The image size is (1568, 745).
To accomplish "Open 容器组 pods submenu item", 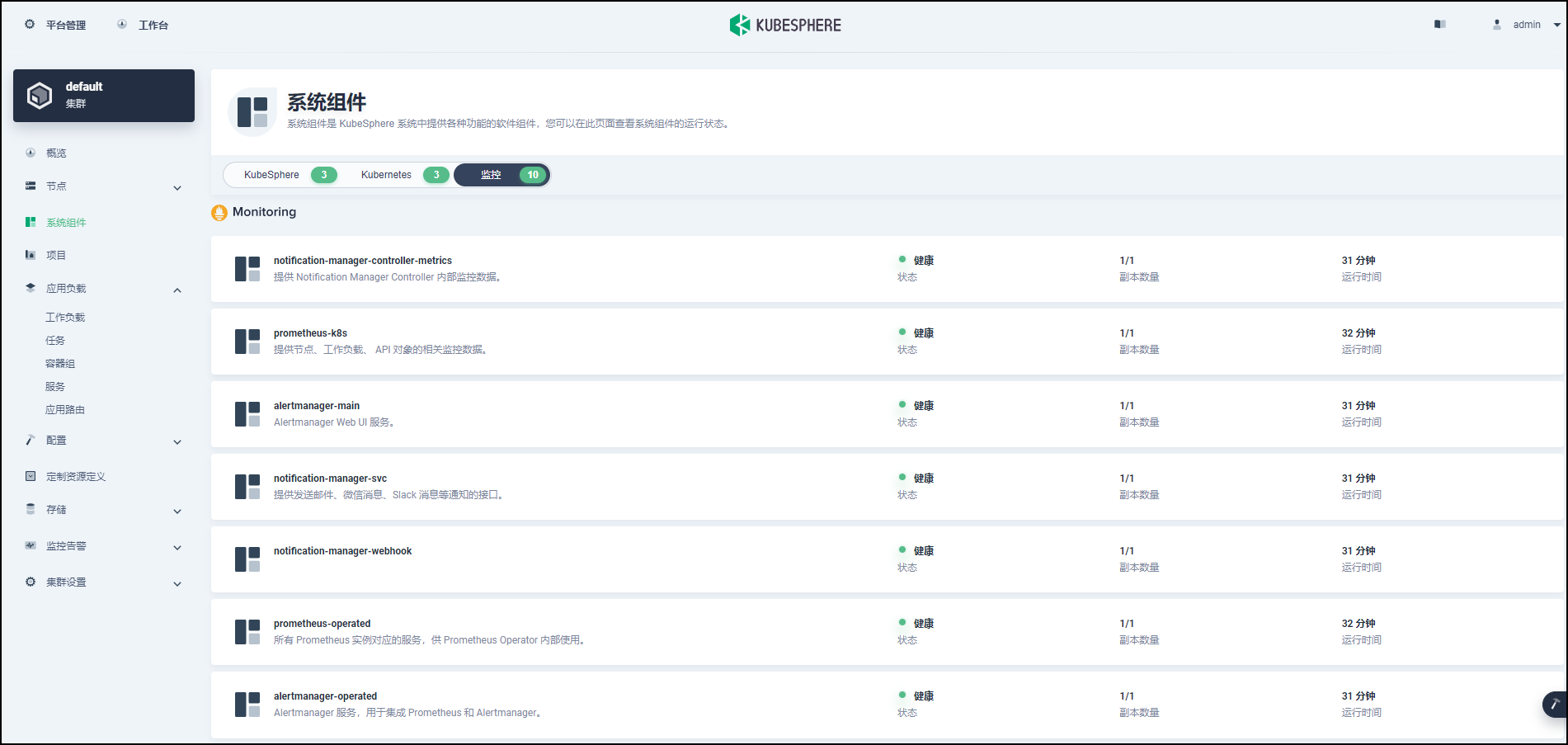I will [x=60, y=363].
